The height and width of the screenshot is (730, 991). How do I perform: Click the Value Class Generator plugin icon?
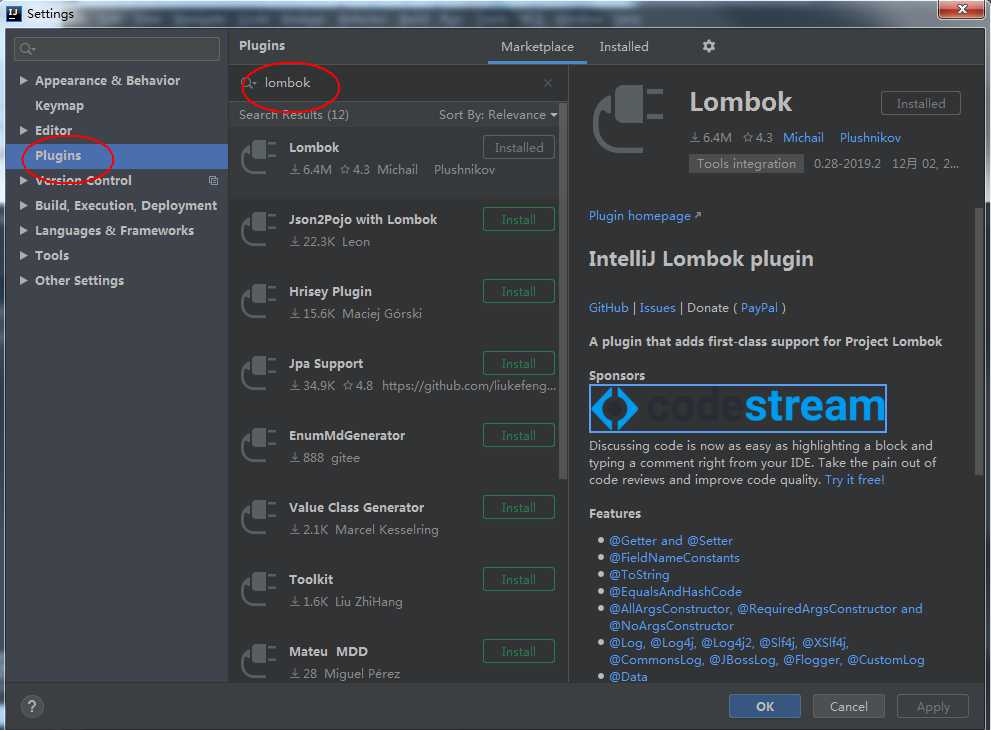click(259, 518)
